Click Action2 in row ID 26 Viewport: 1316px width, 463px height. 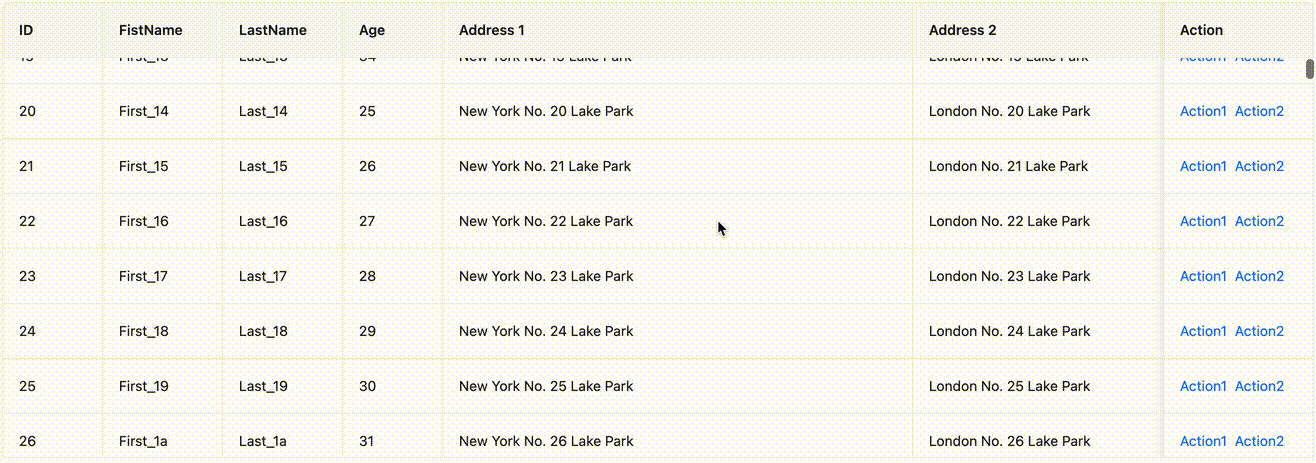pos(1259,441)
